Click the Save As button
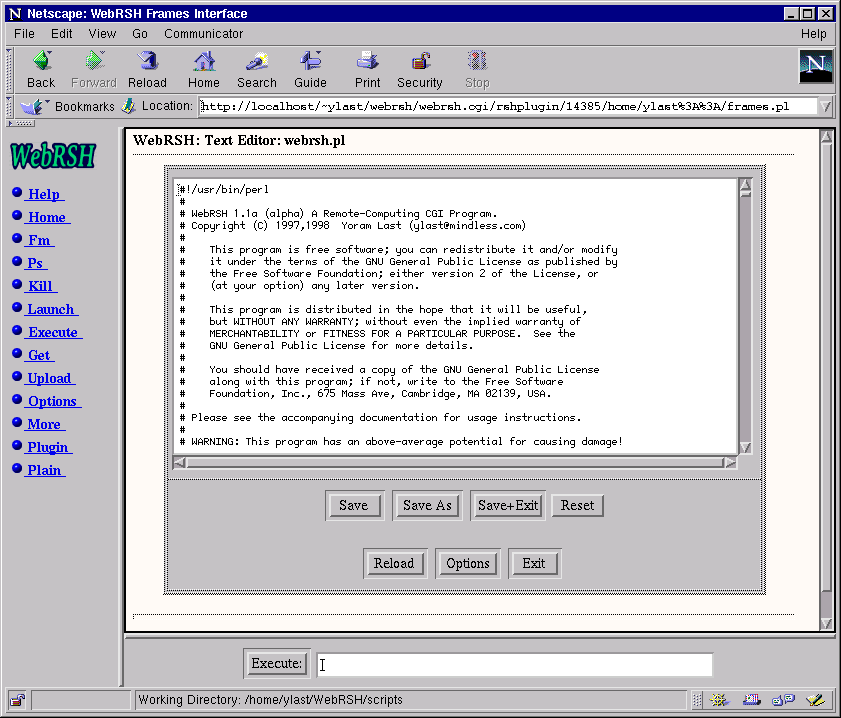841x718 pixels. pyautogui.click(x=427, y=506)
